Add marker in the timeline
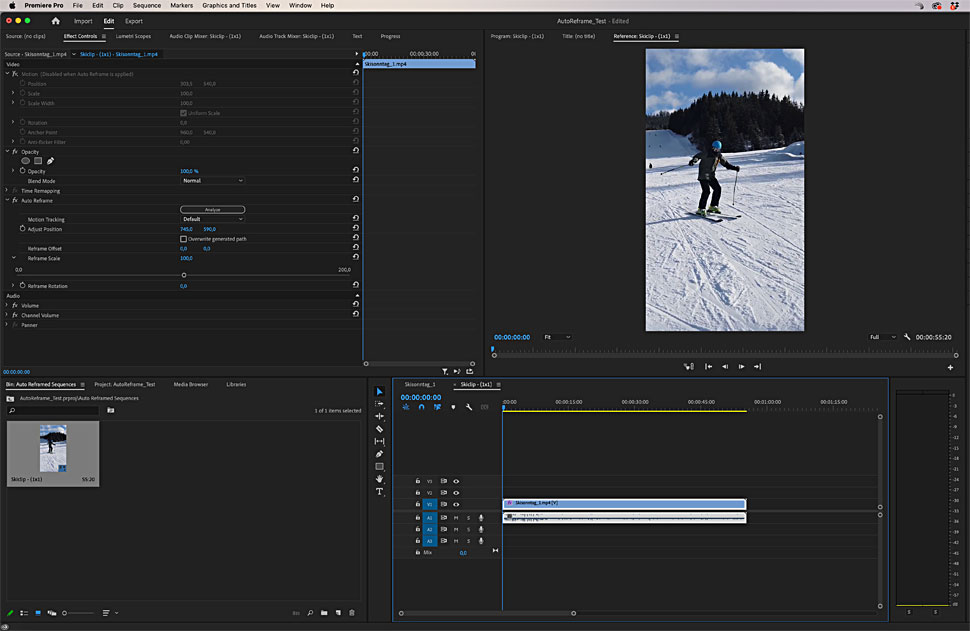 453,407
